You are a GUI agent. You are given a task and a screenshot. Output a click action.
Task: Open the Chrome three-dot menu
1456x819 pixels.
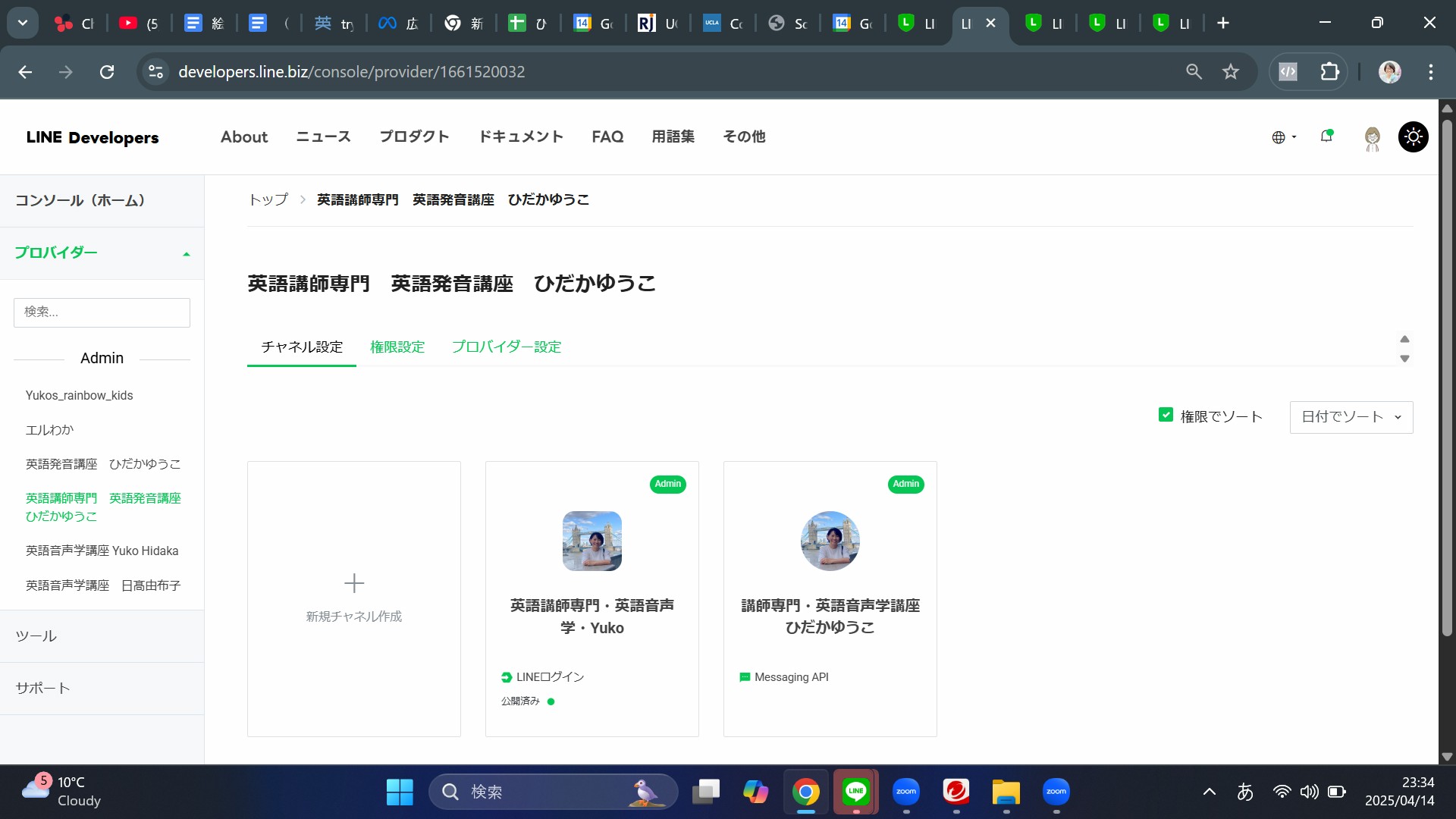(x=1431, y=72)
